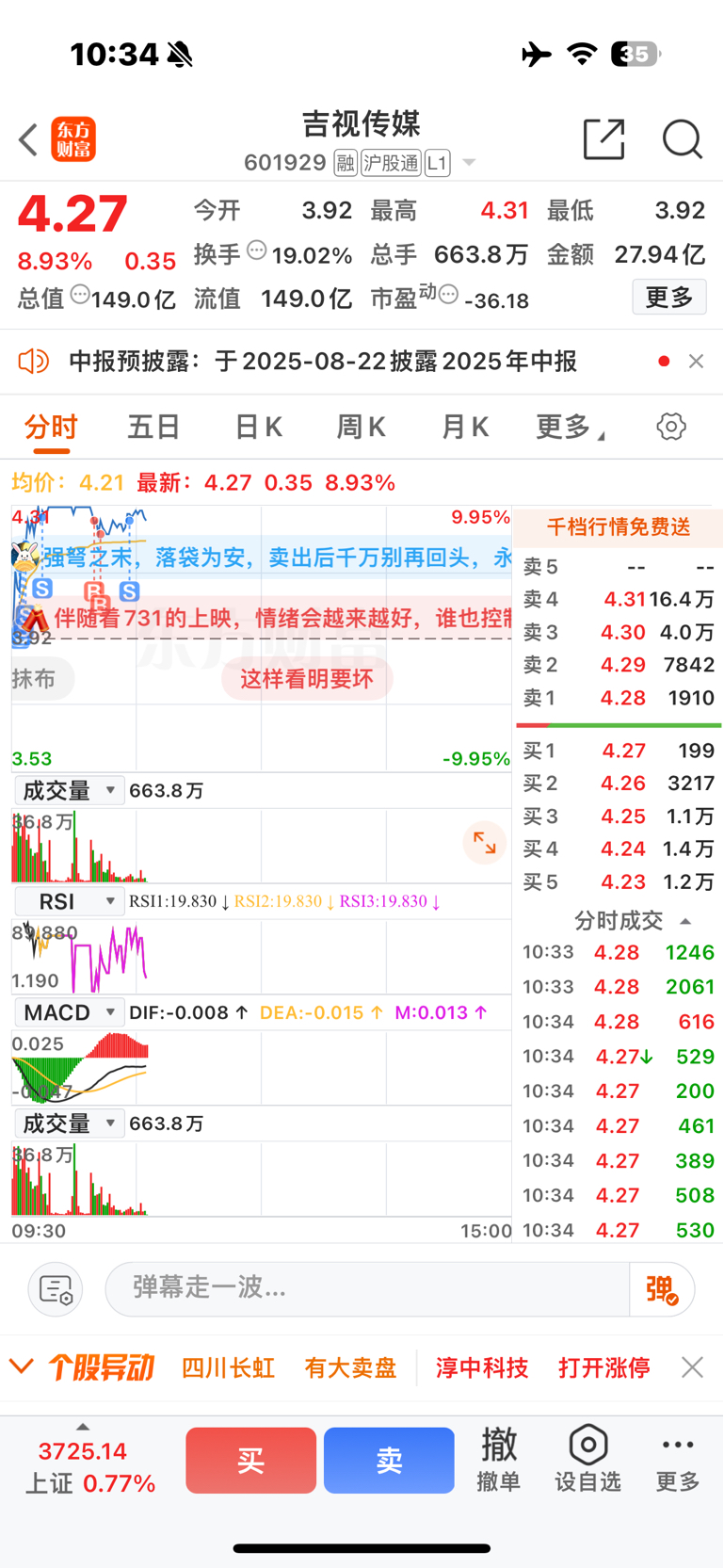Switch to the 分时 tab
This screenshot has height=1568, width=724.
51,427
